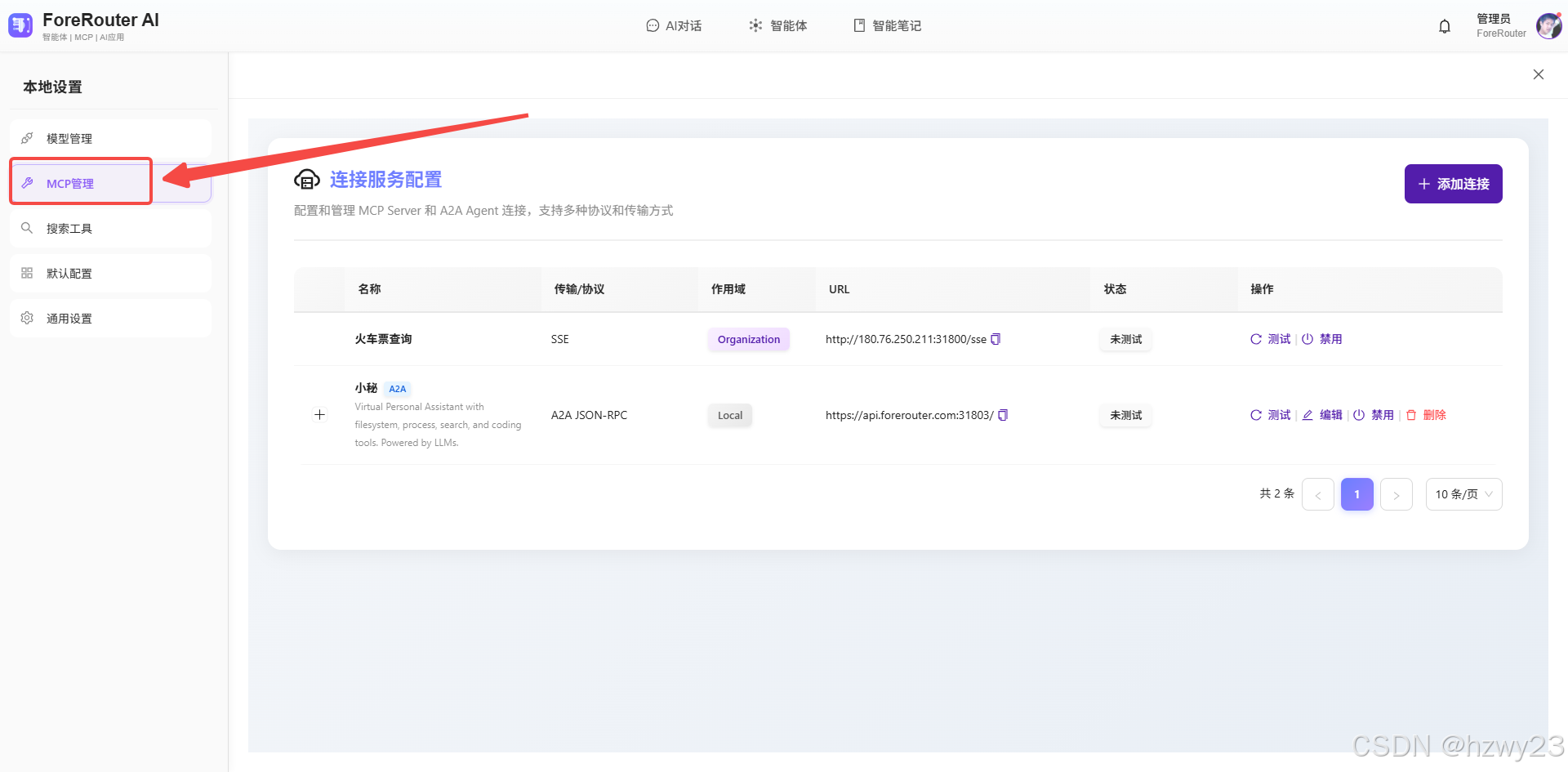Click the 连接服务配置 heading icon
This screenshot has height=772, width=1568.
[x=307, y=179]
